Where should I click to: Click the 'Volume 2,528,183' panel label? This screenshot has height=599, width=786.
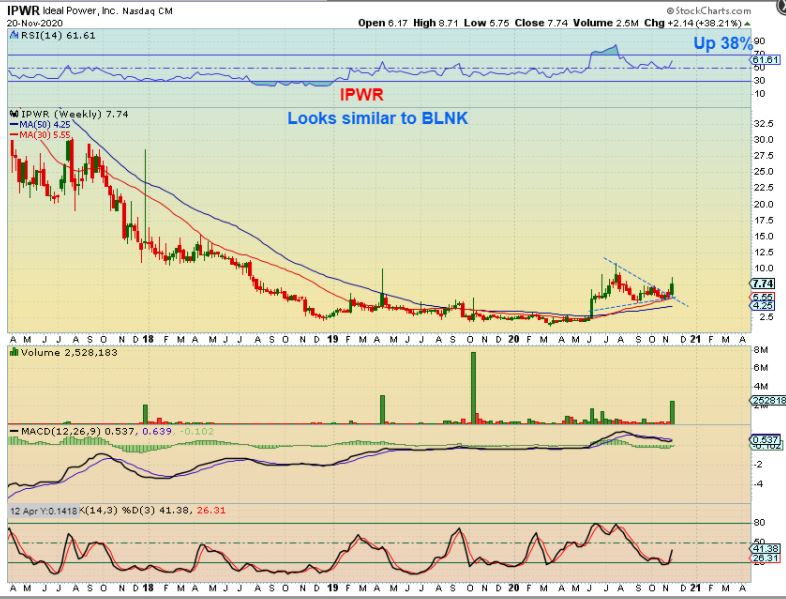(x=69, y=352)
